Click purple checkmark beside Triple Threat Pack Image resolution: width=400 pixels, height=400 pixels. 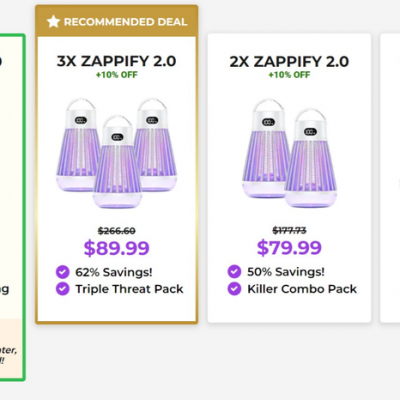[x=63, y=289]
